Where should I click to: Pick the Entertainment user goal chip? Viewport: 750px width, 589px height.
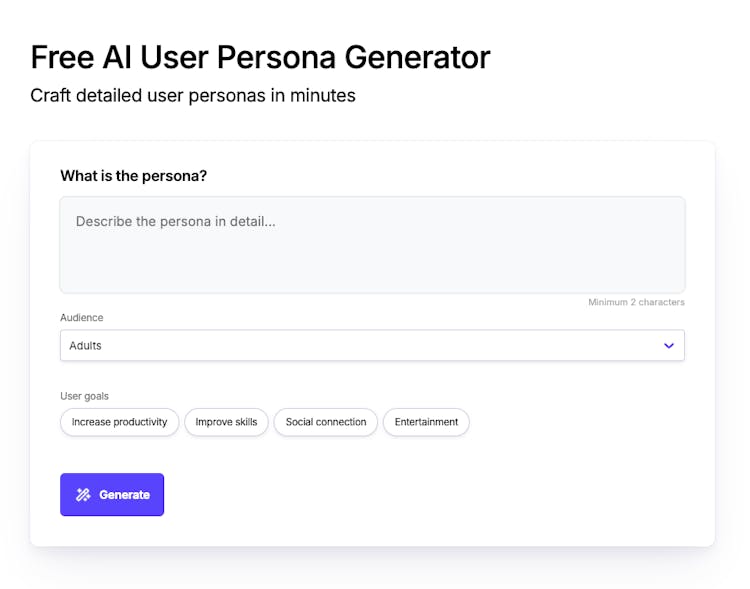[426, 422]
